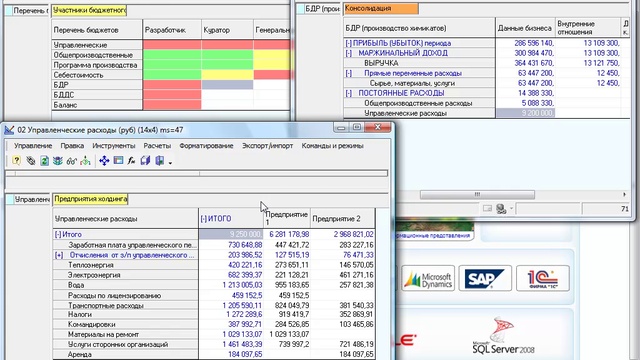
Task: Collapse Прямые переменные расходы row
Action: click(x=348, y=73)
